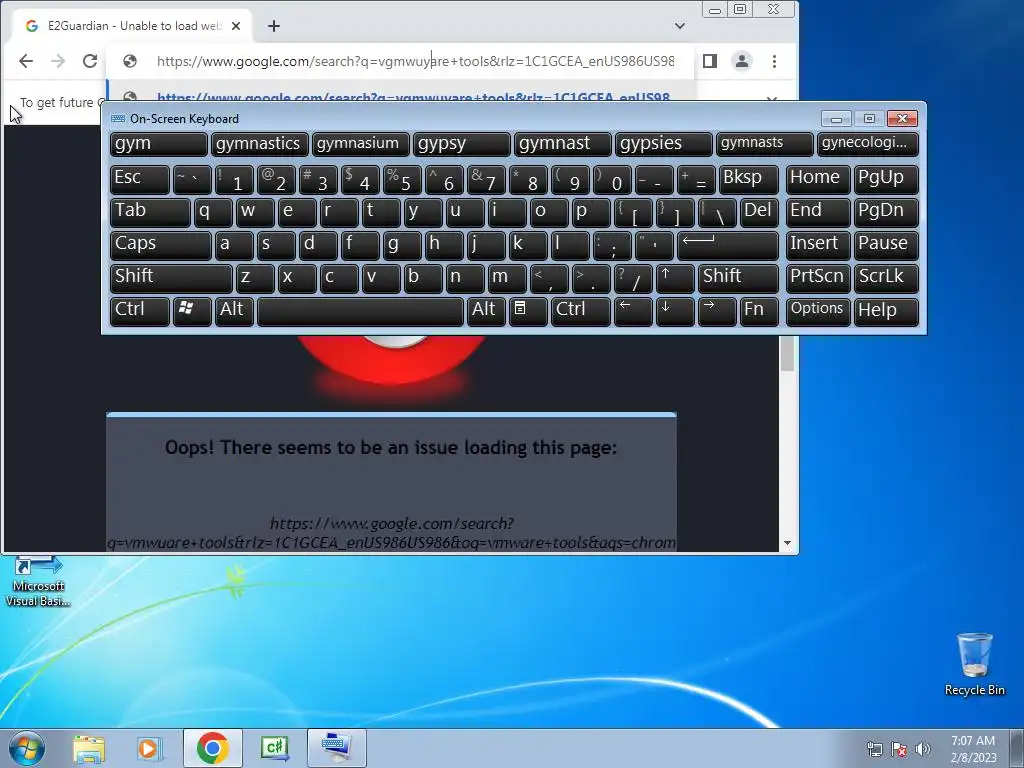
Task: Tap the letter 'w' key
Action: coord(255,212)
